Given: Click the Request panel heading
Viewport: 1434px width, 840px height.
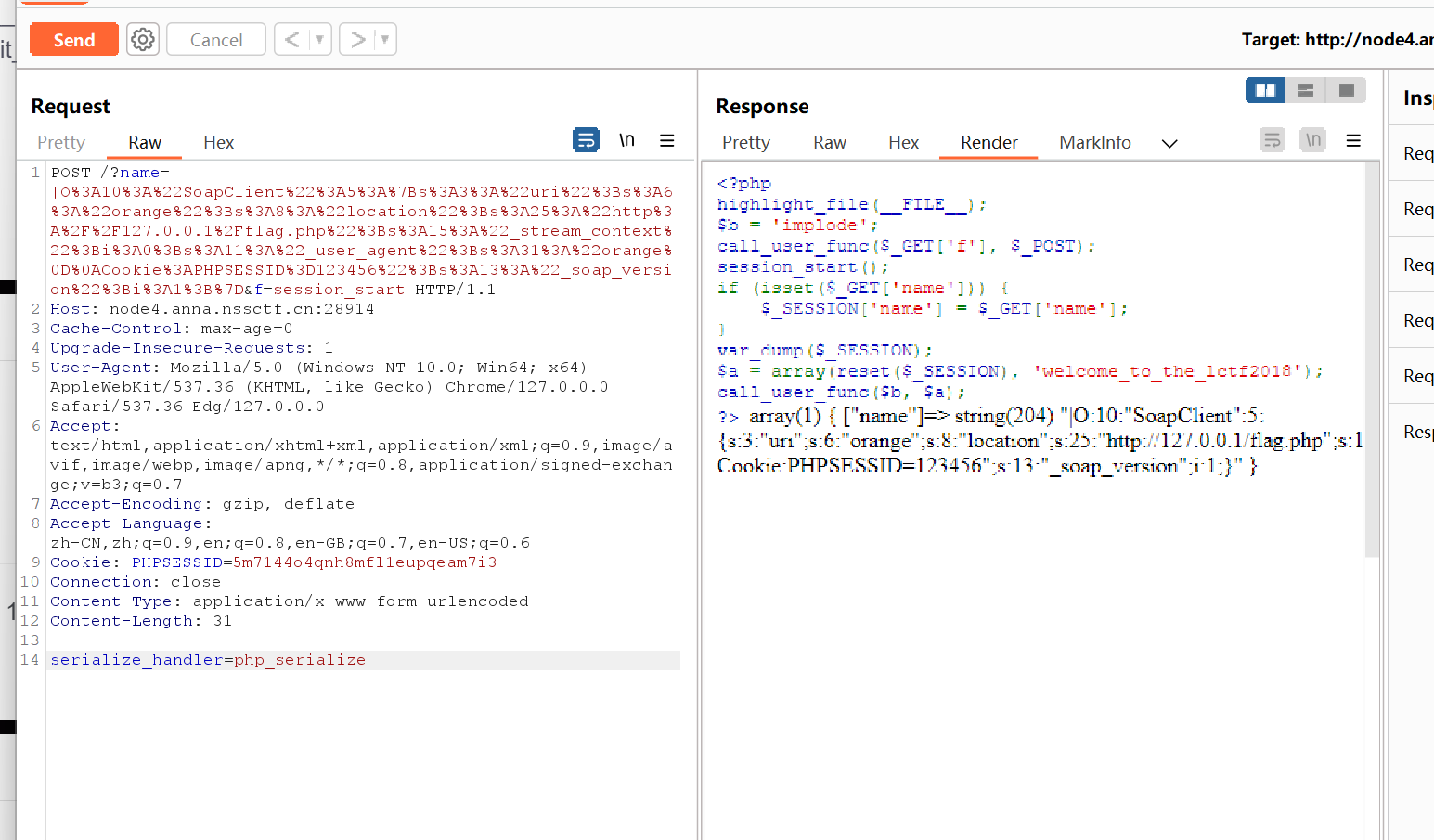Looking at the screenshot, I should [71, 106].
